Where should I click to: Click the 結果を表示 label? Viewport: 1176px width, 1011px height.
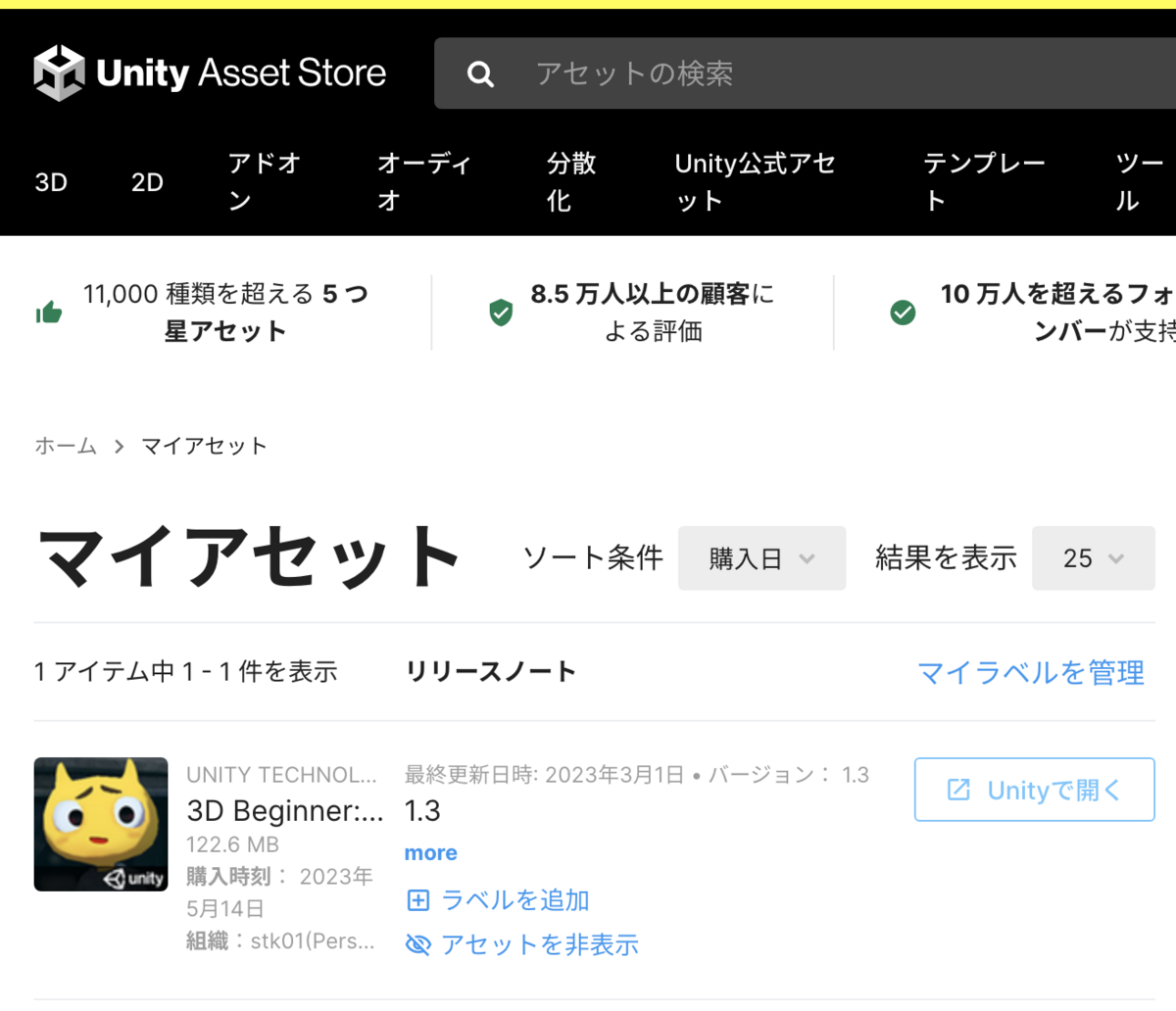946,558
